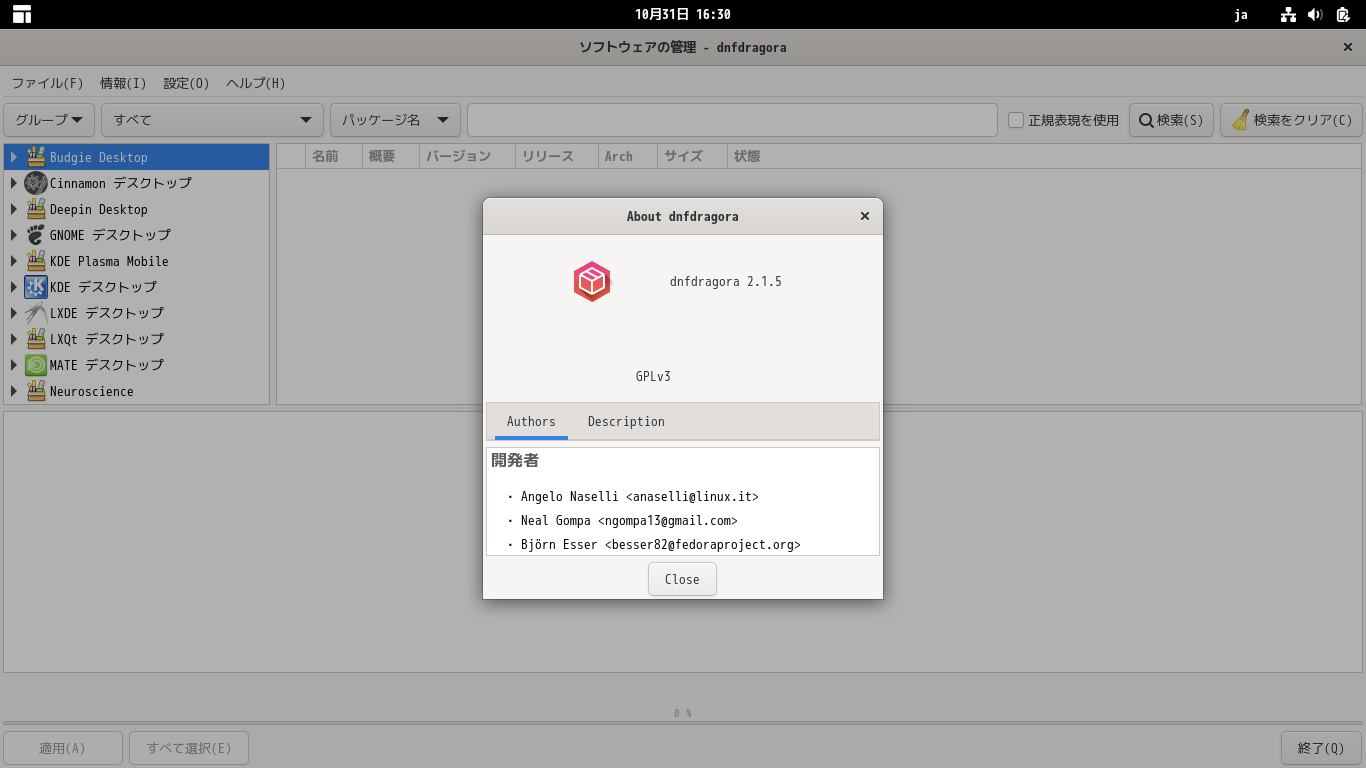Click the Arch column header
This screenshot has width=1366, height=768.
coord(627,156)
